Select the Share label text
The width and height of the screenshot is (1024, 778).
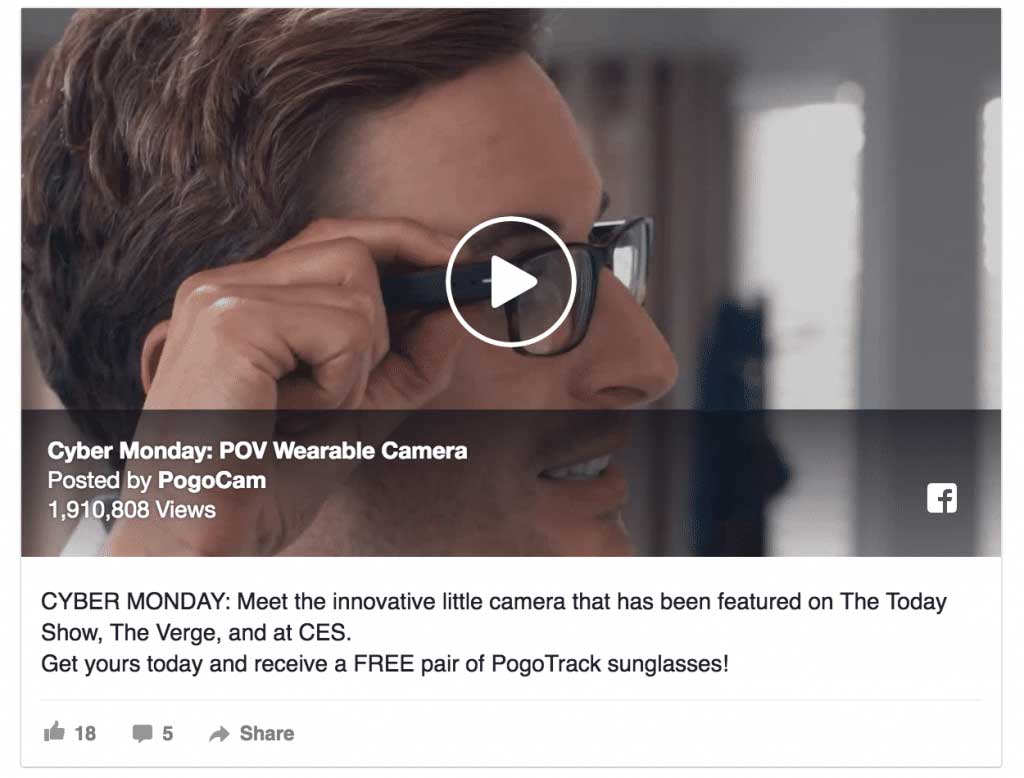pos(266,733)
